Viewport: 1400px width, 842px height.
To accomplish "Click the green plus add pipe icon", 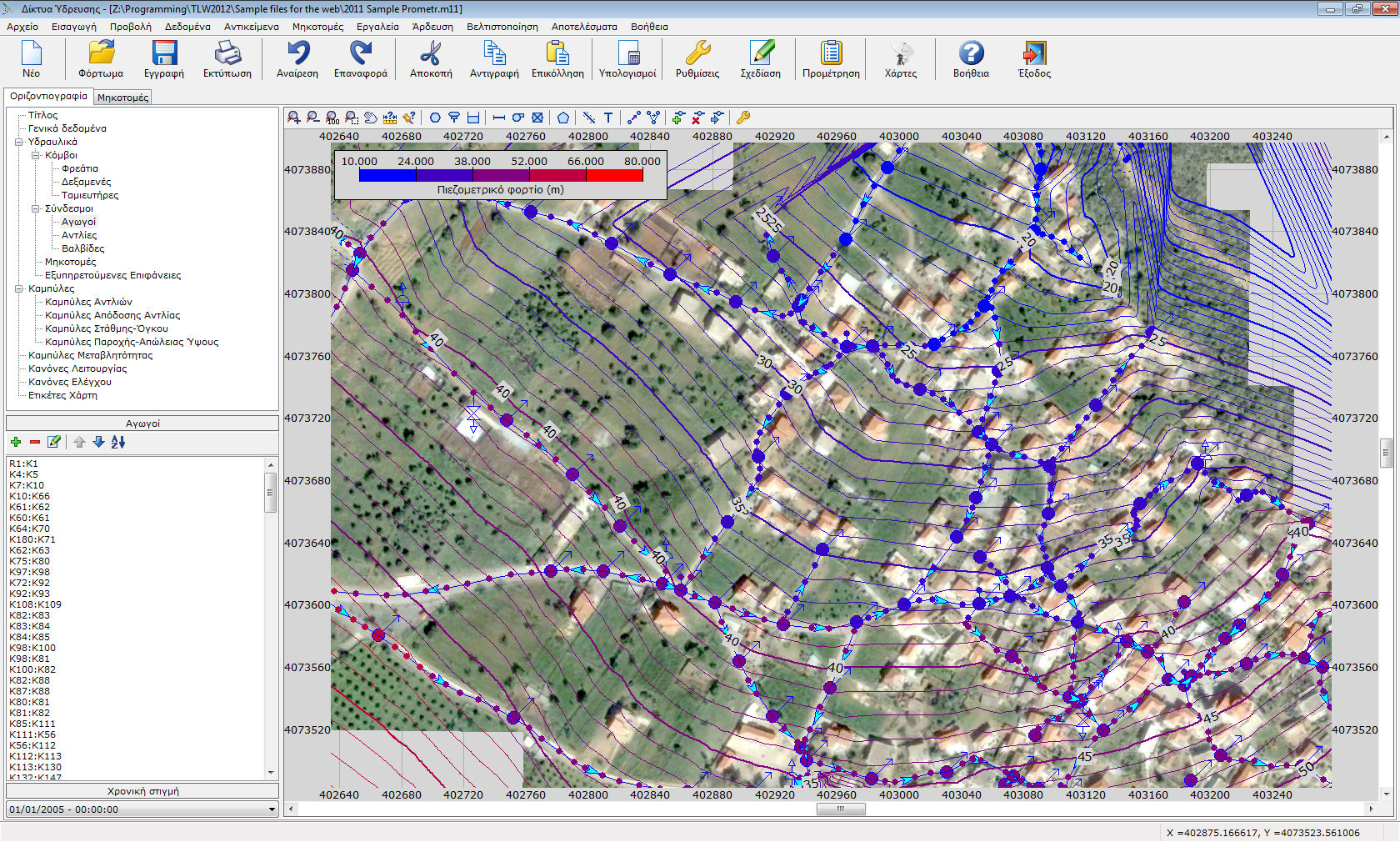I will coord(16,442).
